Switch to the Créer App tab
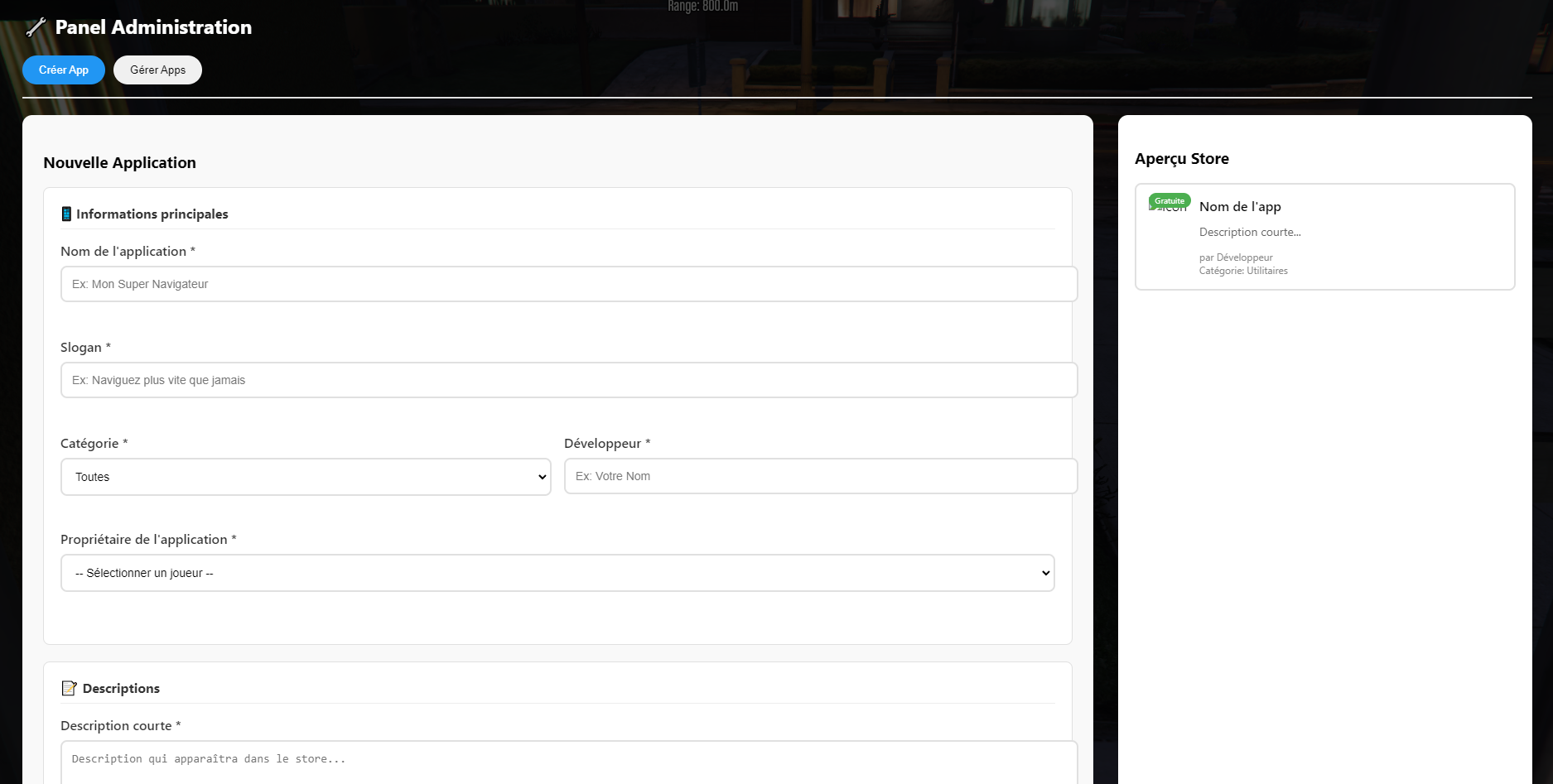 point(64,70)
